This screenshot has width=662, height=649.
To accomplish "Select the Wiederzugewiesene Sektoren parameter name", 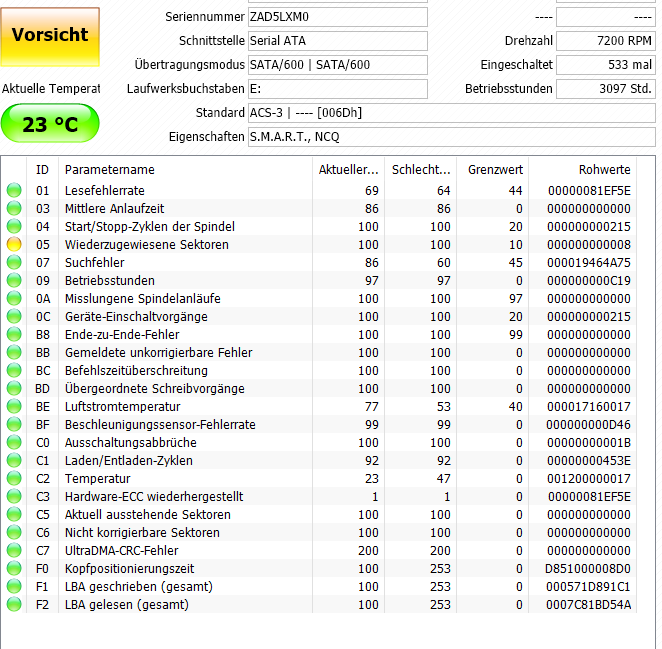I will pos(147,244).
